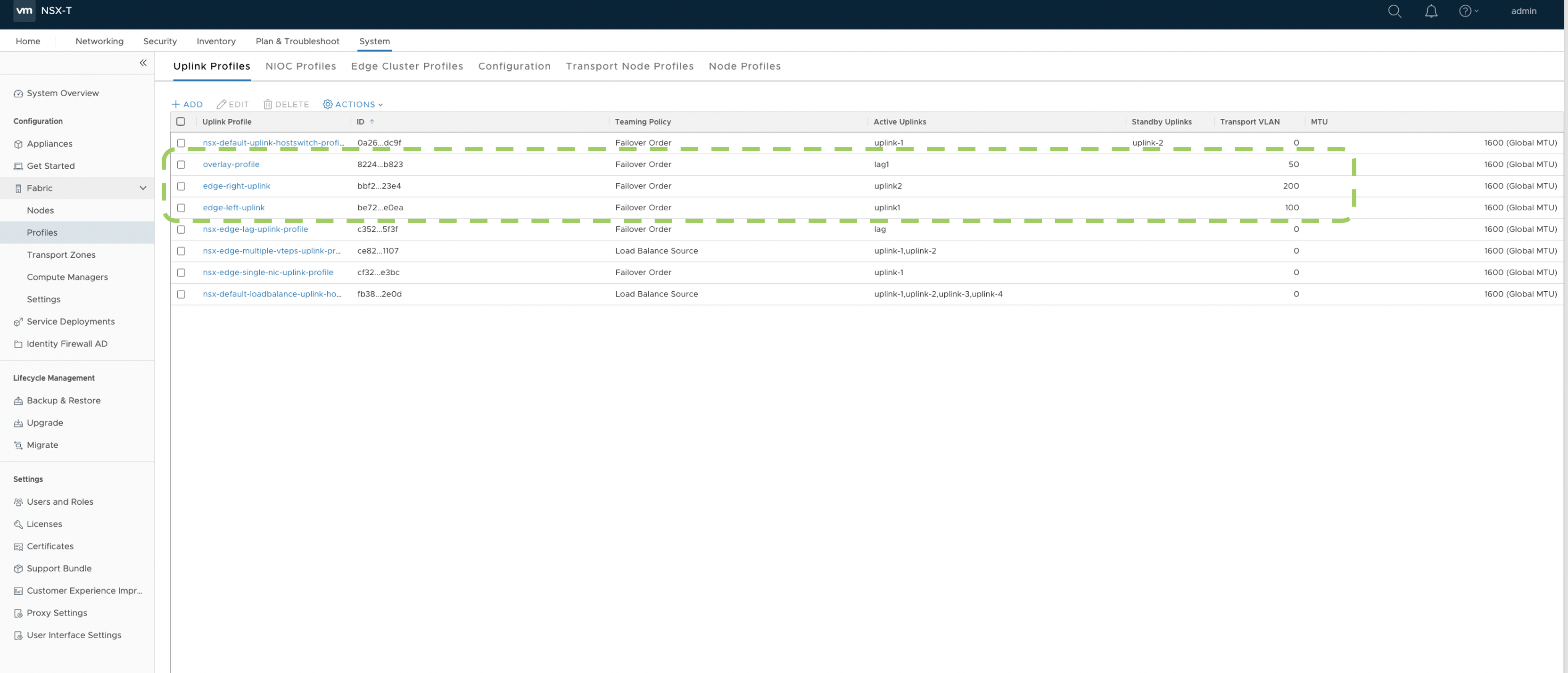Select Transport Zones in sidebar
The image size is (1568, 673).
pyautogui.click(x=61, y=254)
